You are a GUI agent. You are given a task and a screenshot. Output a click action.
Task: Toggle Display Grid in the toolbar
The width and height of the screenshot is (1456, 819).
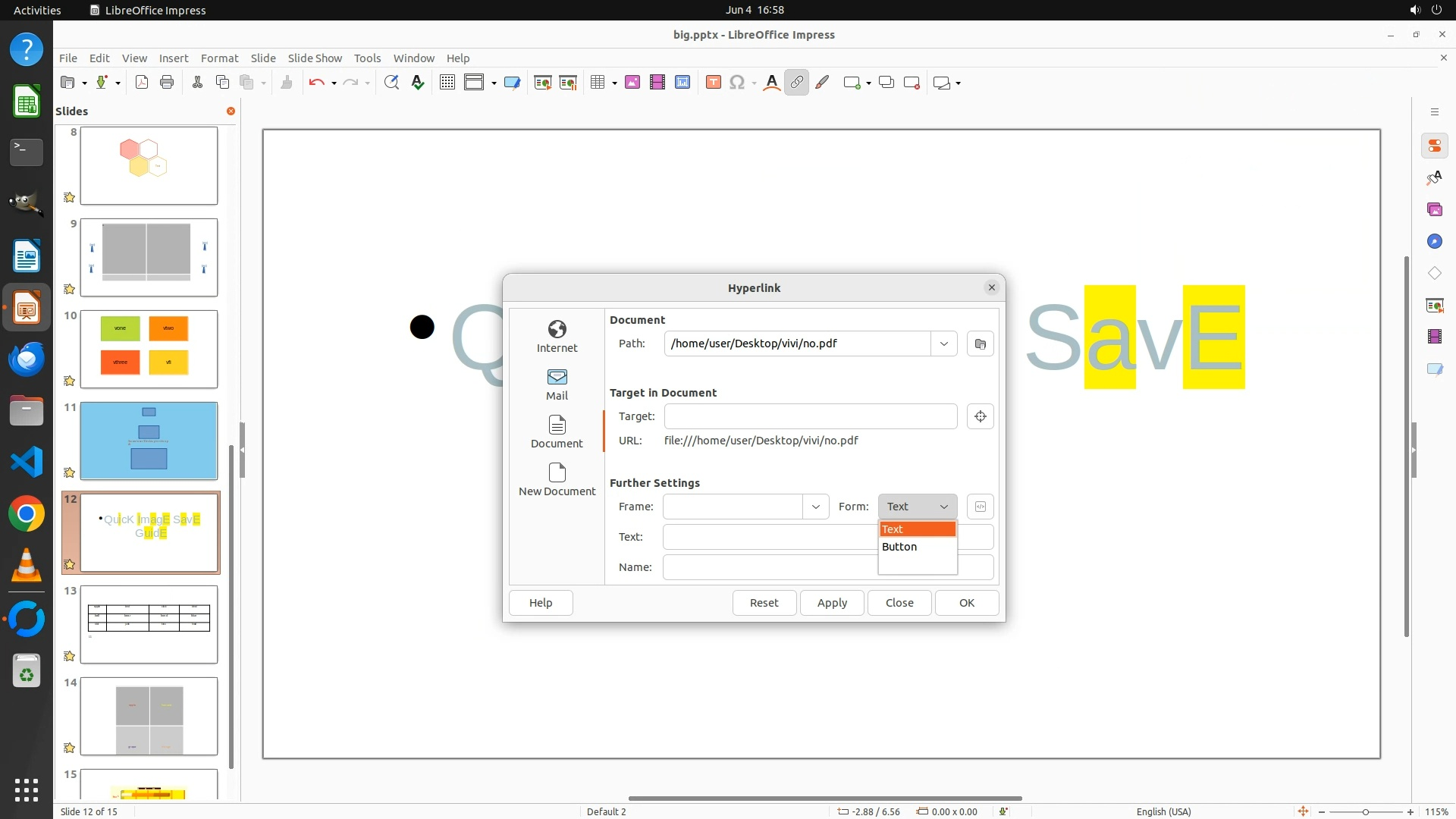[x=447, y=83]
